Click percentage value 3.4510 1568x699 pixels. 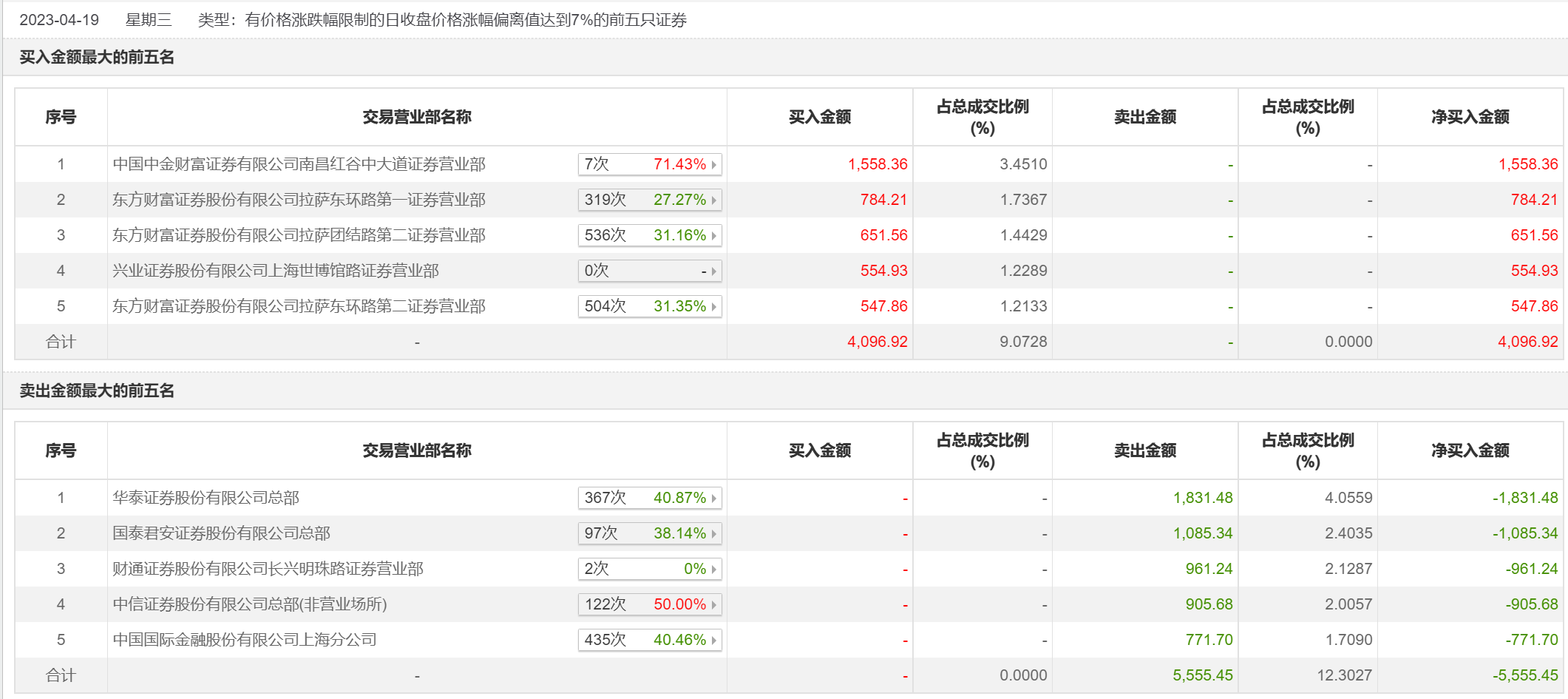[x=1023, y=164]
